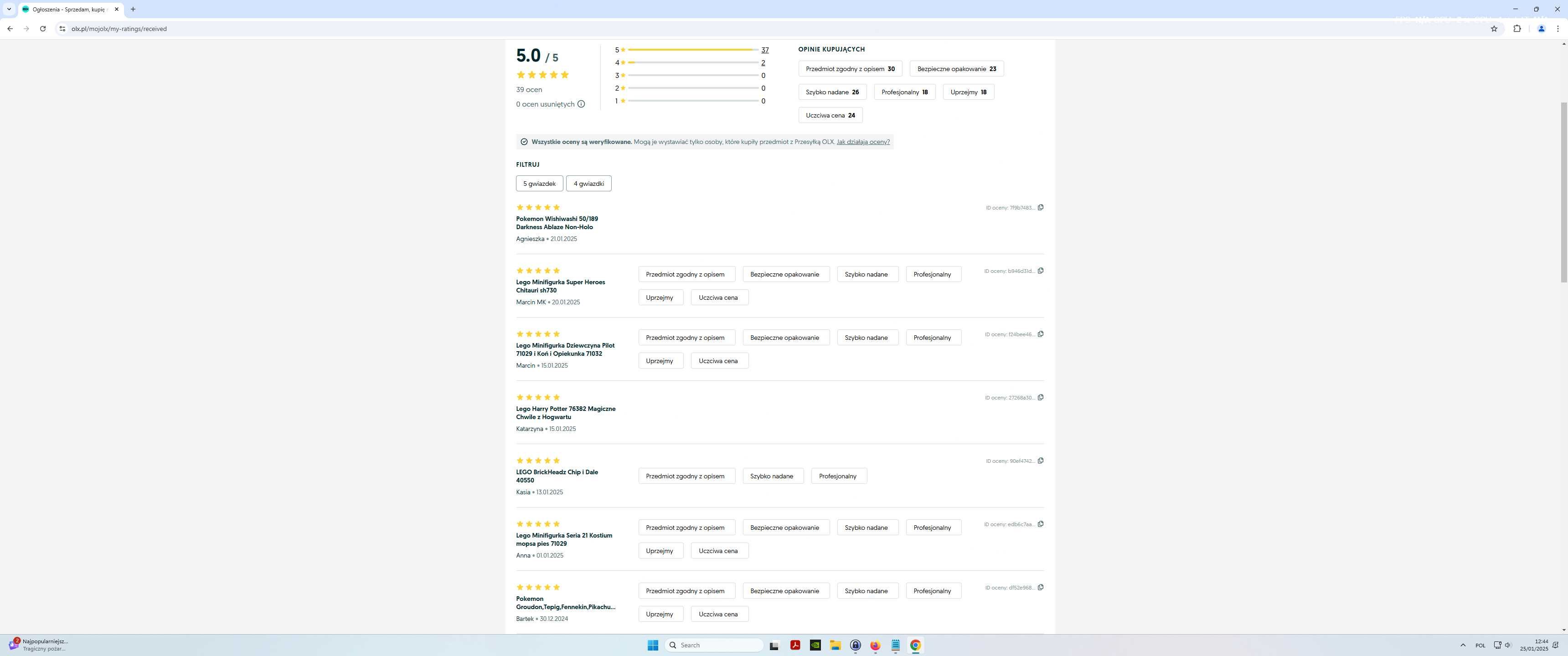Open clock and date 12:44 in tray

1533,645
